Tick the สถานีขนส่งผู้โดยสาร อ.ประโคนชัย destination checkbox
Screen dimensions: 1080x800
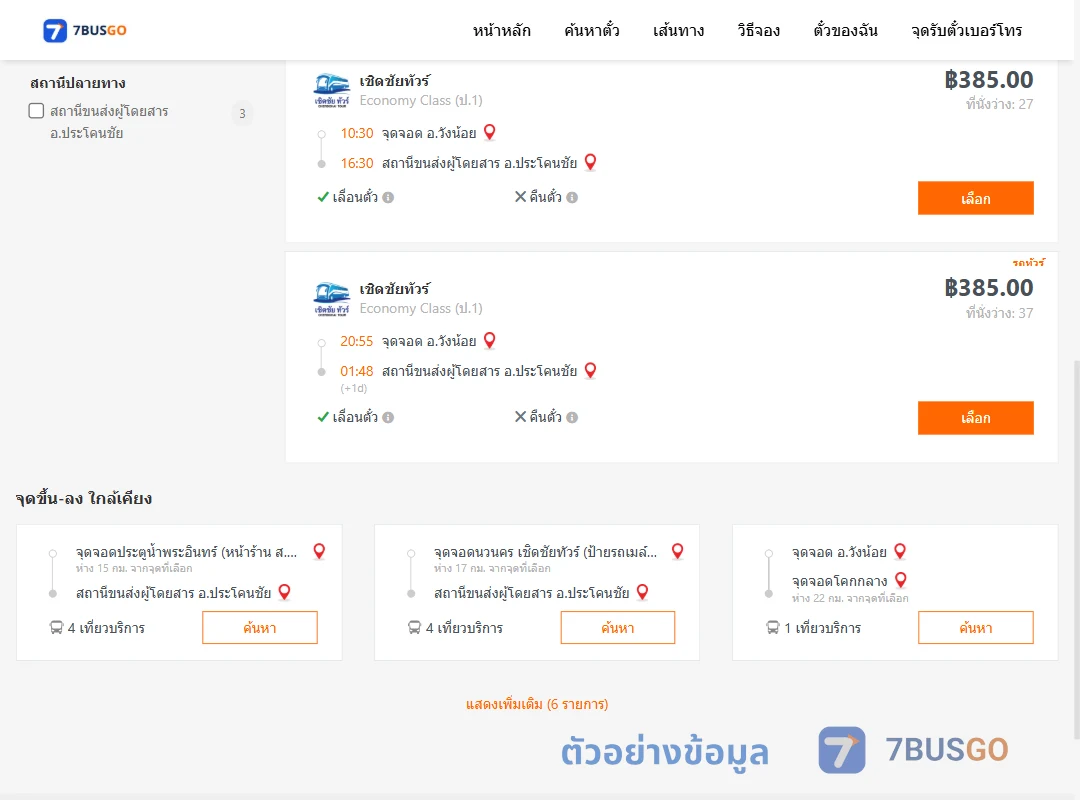[37, 111]
